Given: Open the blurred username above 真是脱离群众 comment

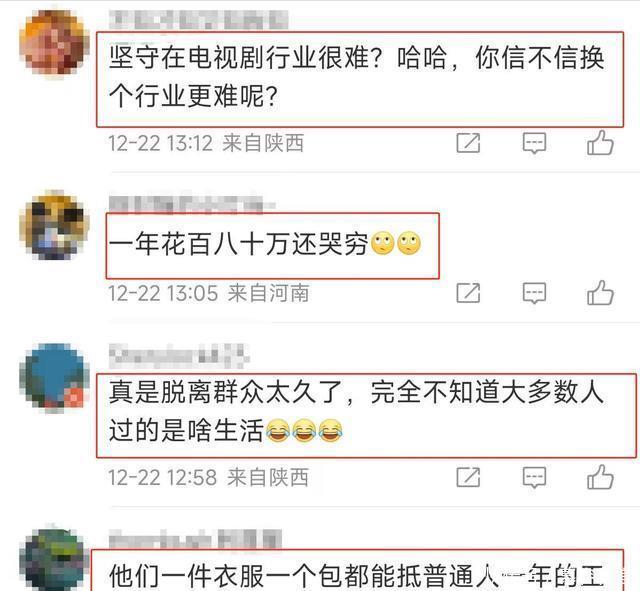Looking at the screenshot, I should [179, 355].
